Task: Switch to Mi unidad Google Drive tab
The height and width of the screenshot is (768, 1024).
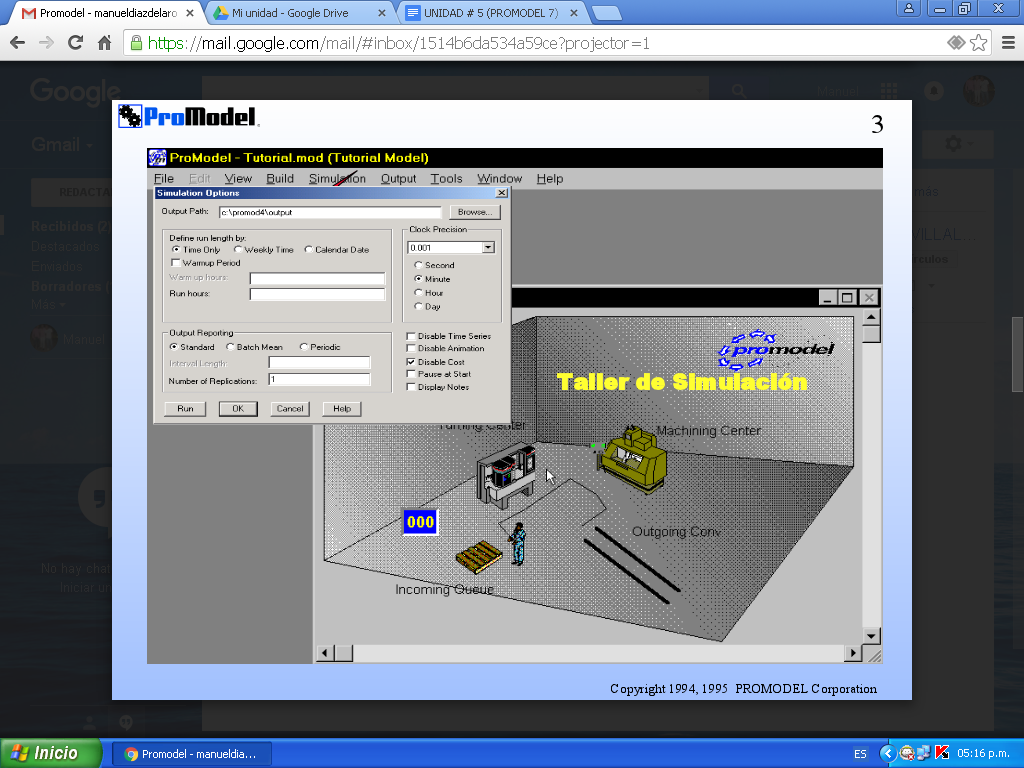Action: [x=298, y=13]
